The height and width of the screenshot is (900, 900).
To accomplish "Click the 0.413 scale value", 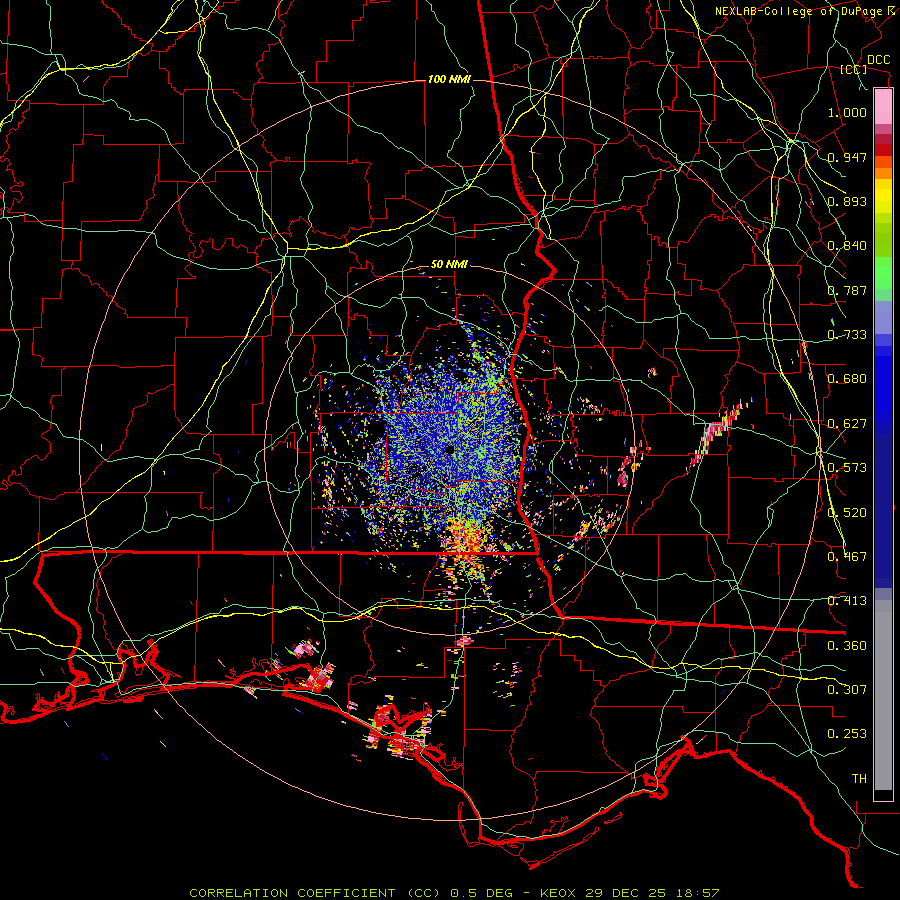I will coord(847,601).
